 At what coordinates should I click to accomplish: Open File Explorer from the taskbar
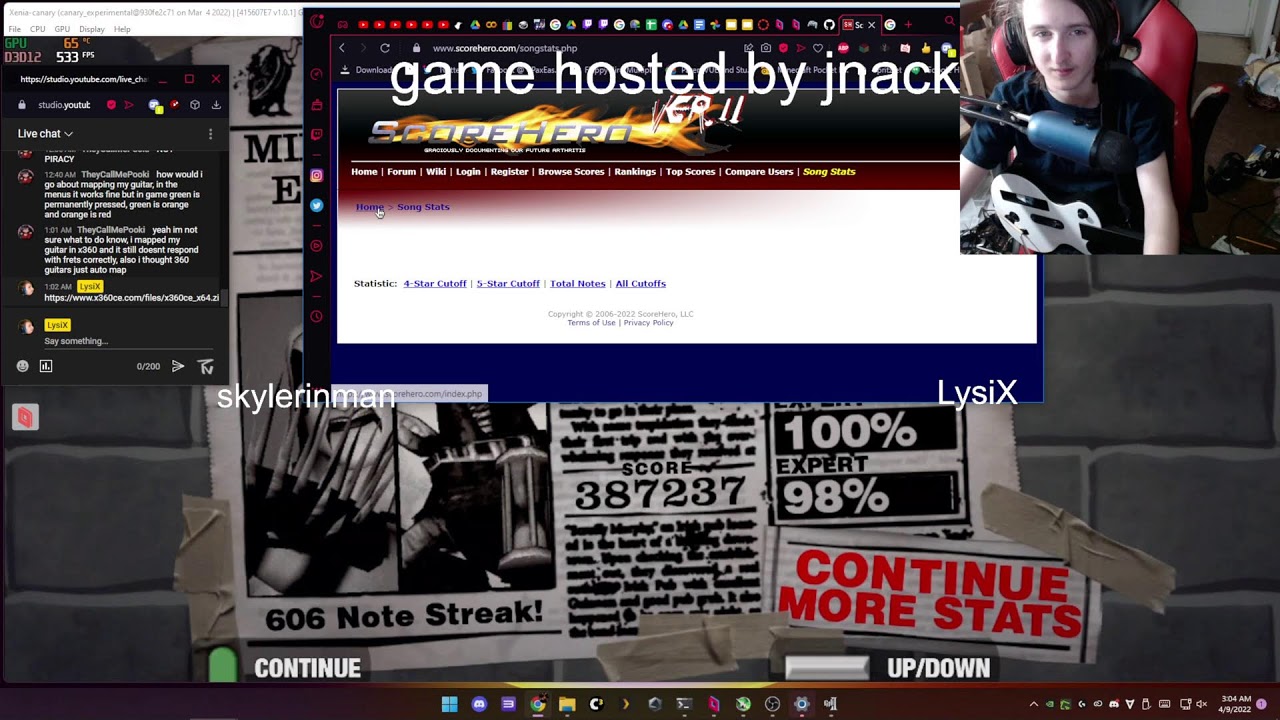point(567,704)
